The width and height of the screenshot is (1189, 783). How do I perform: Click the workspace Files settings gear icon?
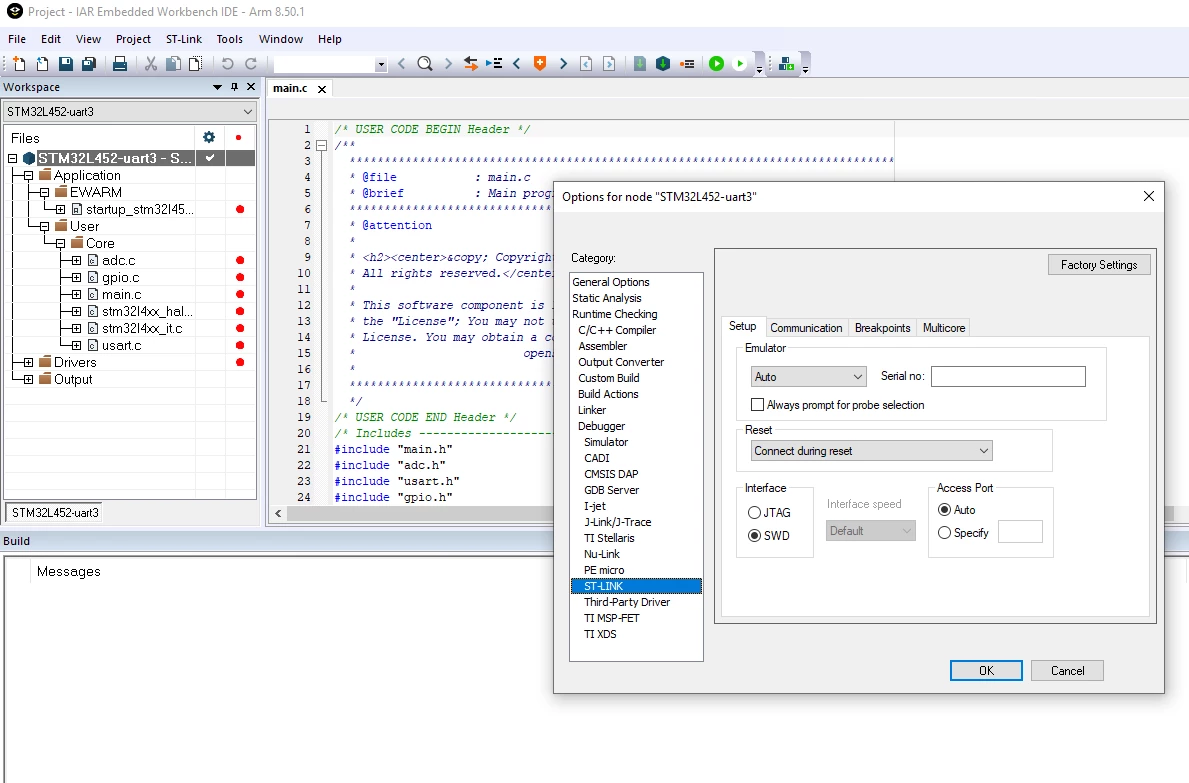point(209,137)
